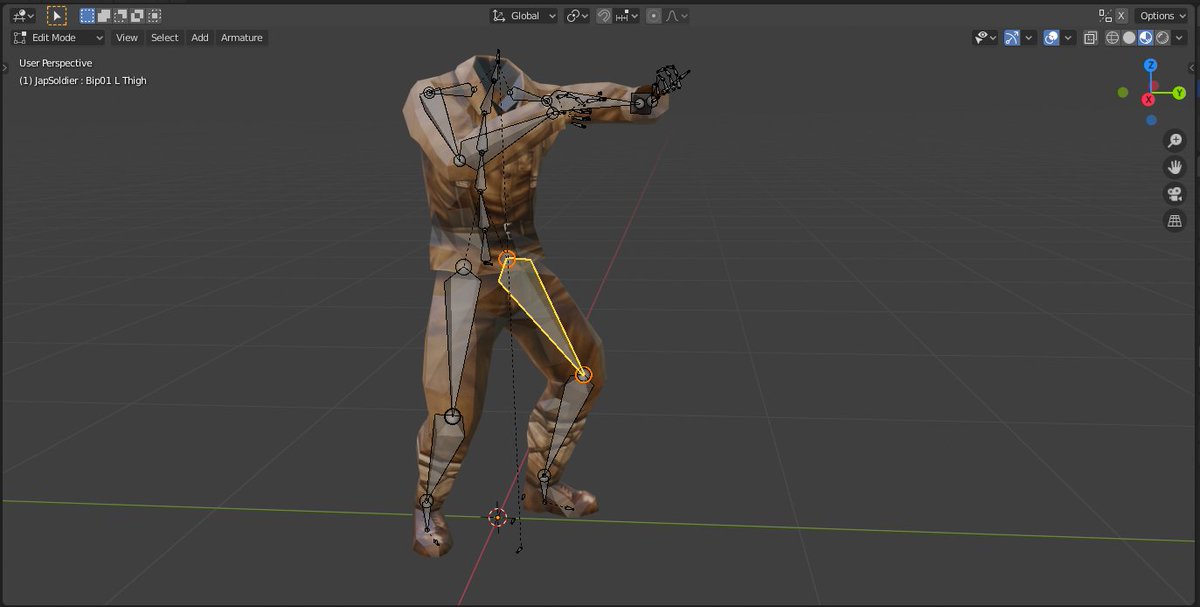Toggle the camera view icon
Viewport: 1200px width, 607px height.
click(x=1175, y=194)
